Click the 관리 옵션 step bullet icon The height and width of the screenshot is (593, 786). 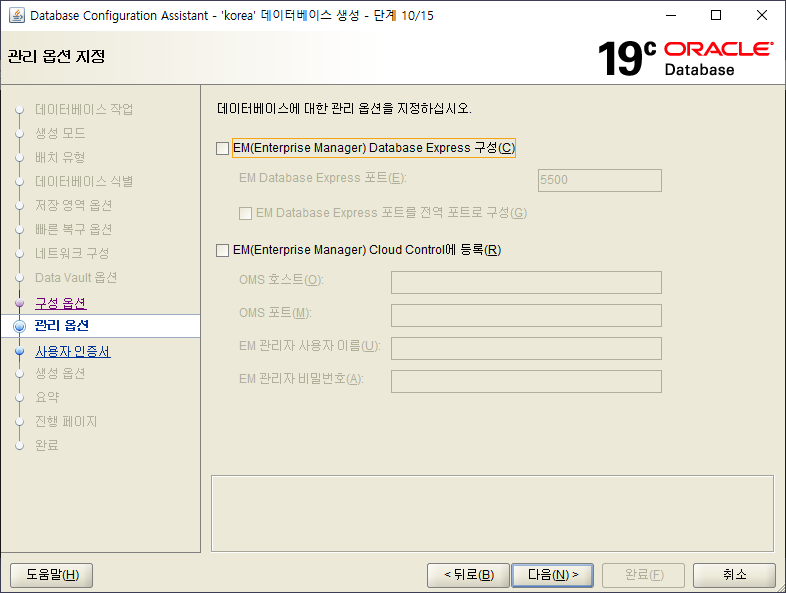coord(20,326)
